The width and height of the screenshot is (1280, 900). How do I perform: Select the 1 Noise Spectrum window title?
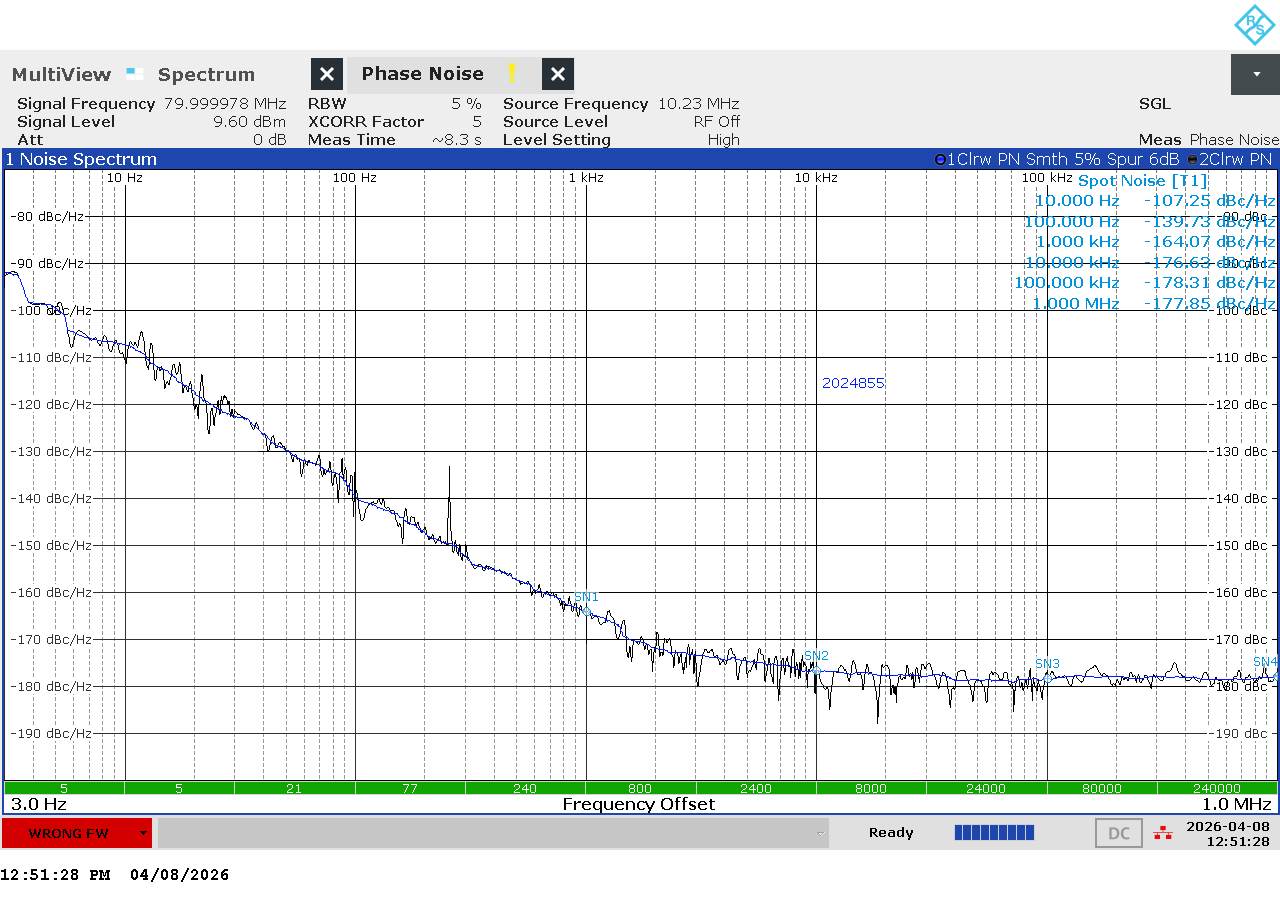81,159
